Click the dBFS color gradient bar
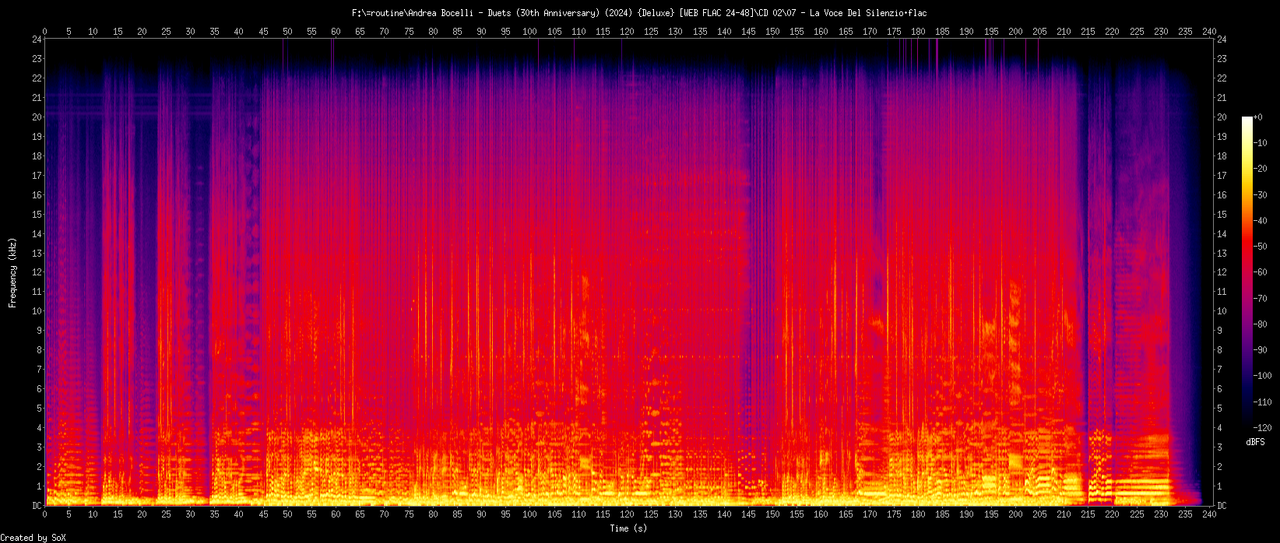This screenshot has width=1280, height=543. click(x=1246, y=273)
